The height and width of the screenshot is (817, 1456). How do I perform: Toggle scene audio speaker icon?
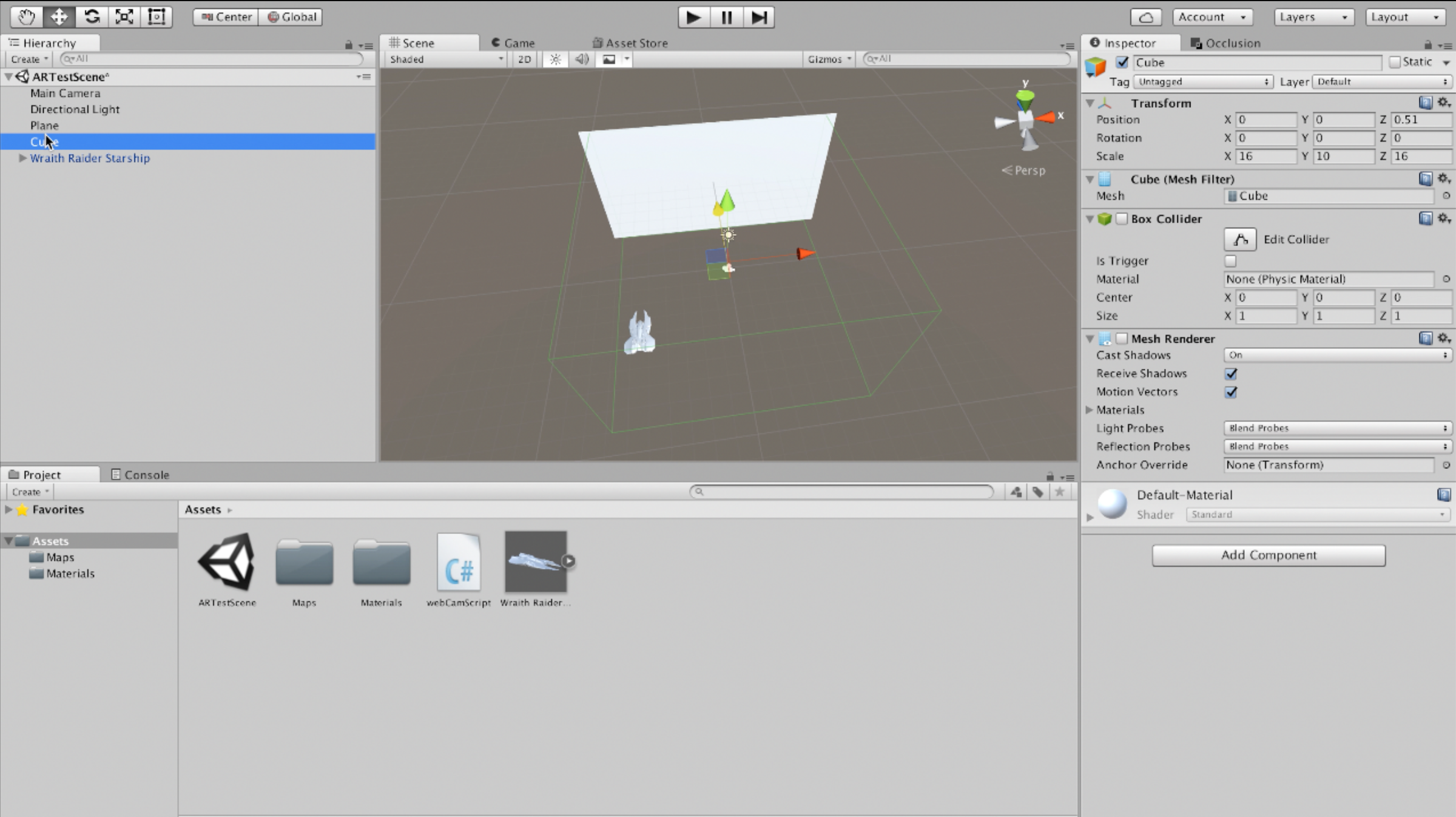(x=582, y=59)
